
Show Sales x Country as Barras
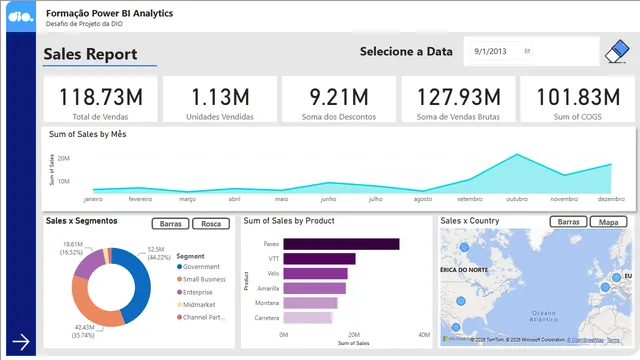click(569, 222)
